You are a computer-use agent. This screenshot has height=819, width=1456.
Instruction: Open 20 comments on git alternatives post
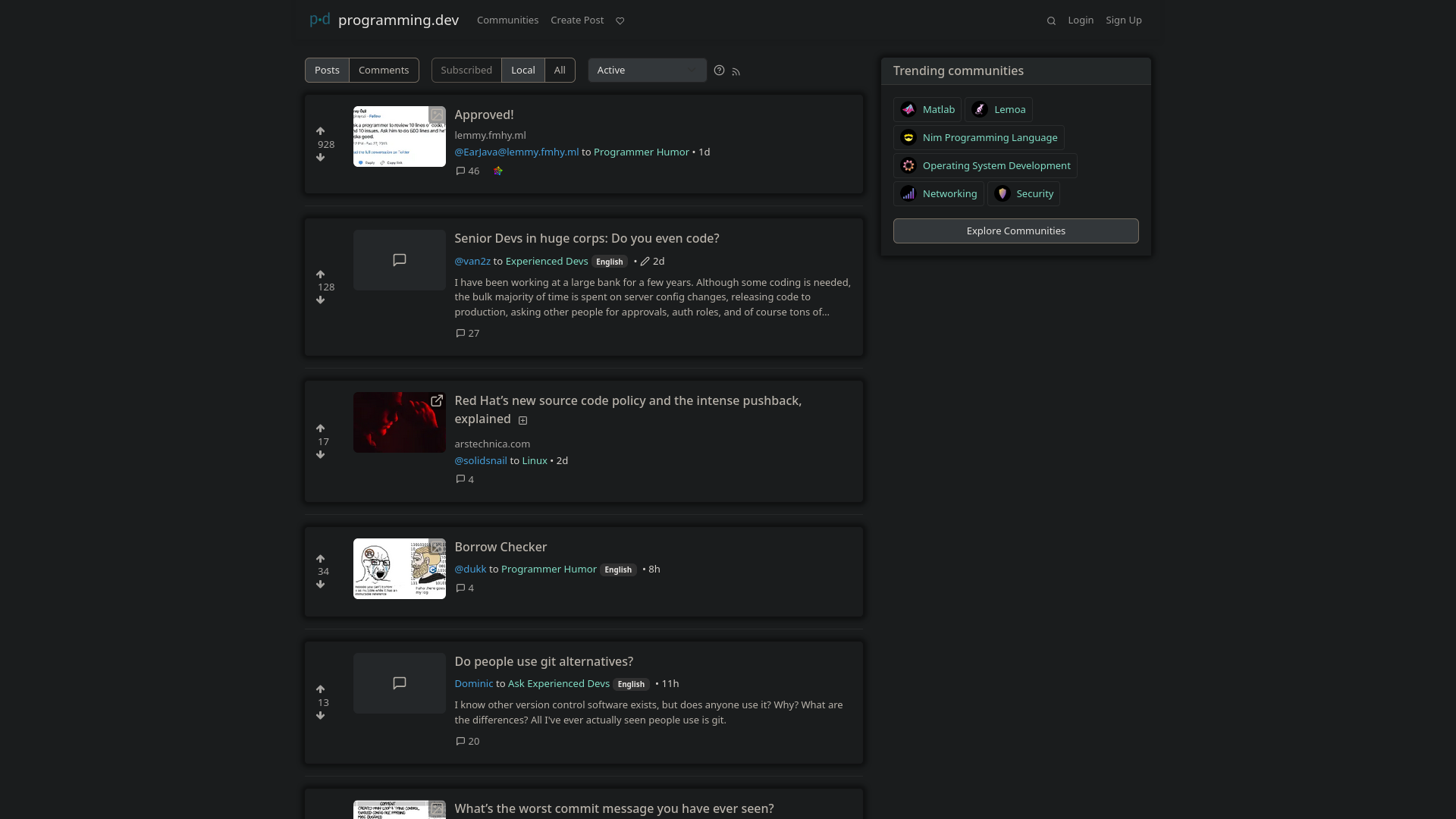point(467,742)
